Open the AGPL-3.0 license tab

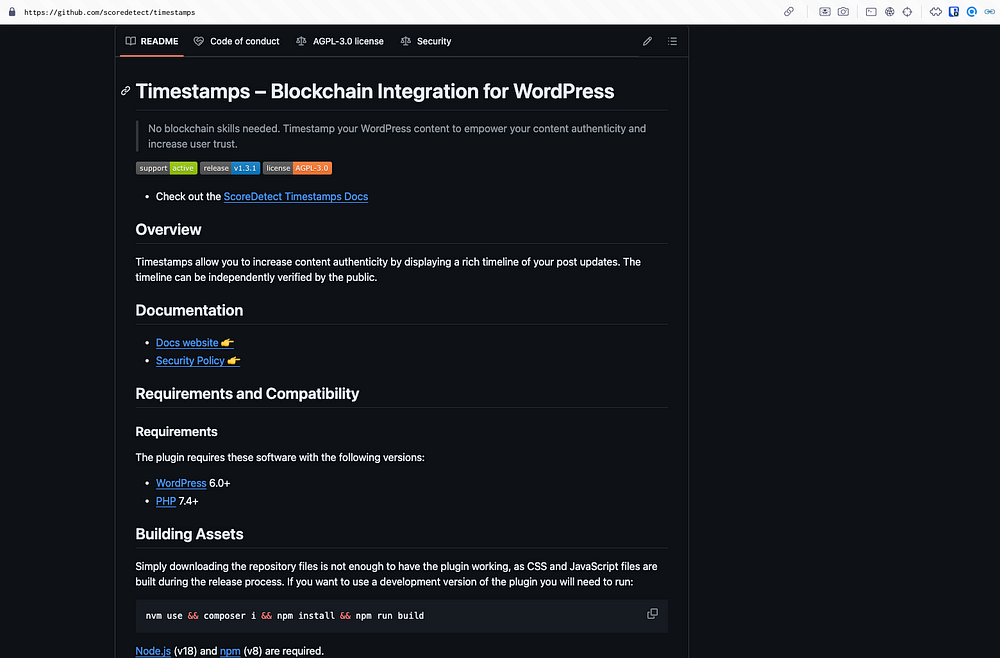(339, 41)
